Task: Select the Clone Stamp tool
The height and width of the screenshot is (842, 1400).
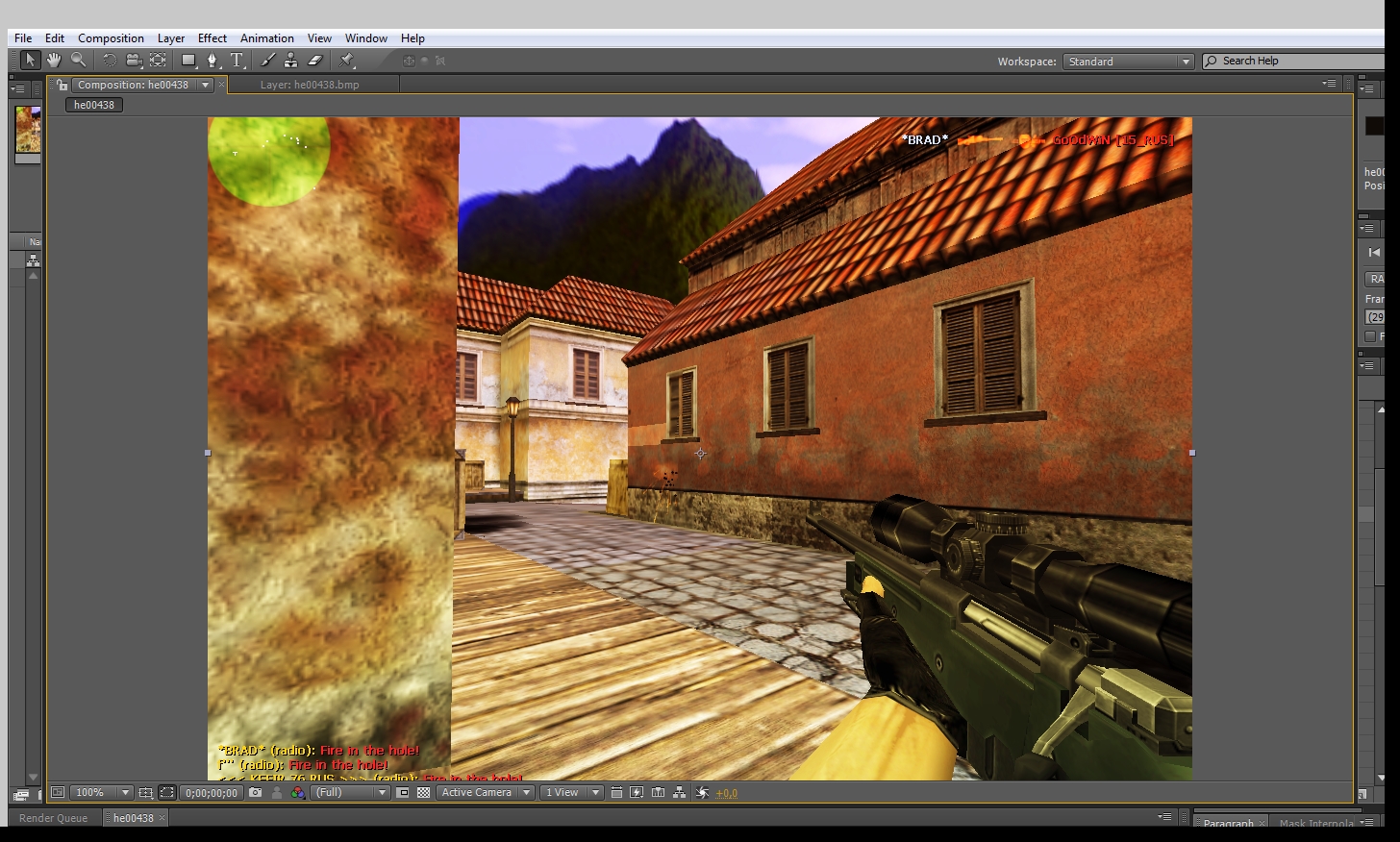Action: click(x=290, y=60)
